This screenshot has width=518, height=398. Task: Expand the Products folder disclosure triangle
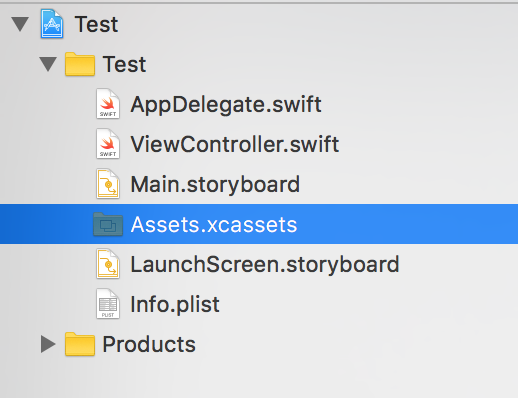coord(48,344)
